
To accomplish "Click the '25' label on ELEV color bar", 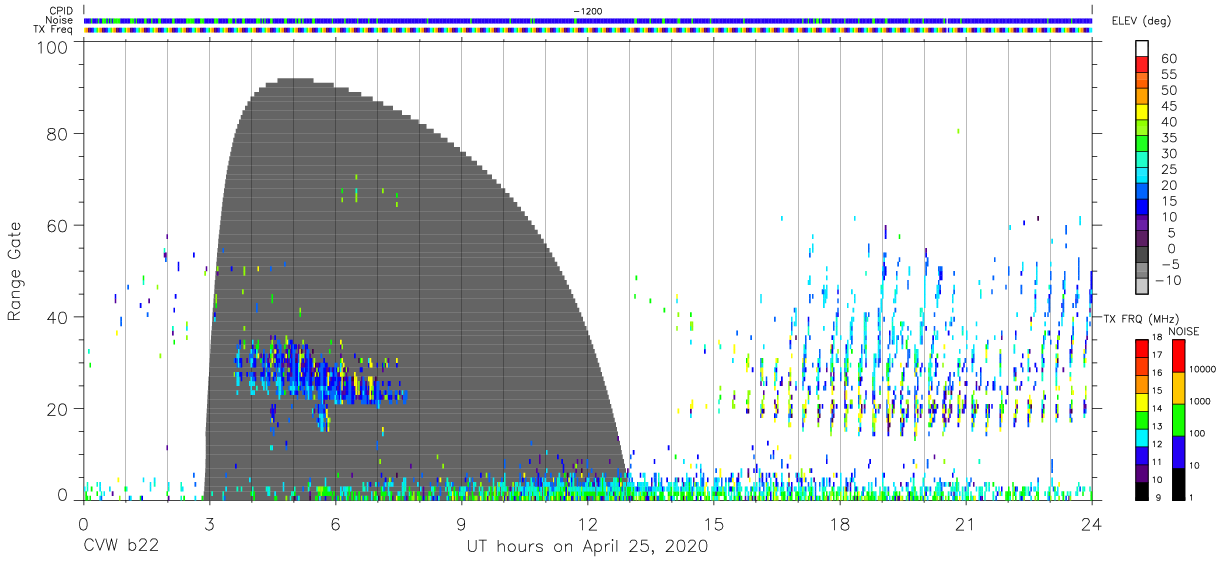I will pyautogui.click(x=1169, y=169).
